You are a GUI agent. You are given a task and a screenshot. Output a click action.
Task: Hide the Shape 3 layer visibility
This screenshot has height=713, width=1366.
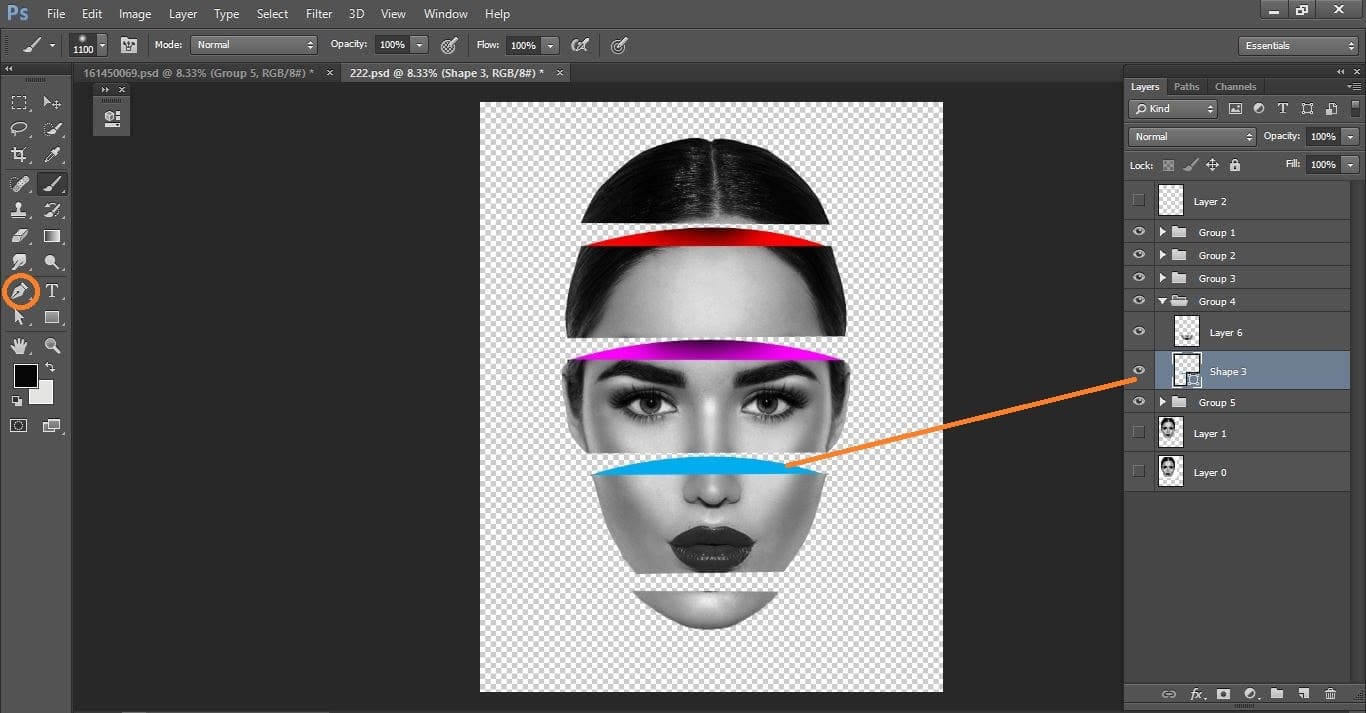[1138, 370]
